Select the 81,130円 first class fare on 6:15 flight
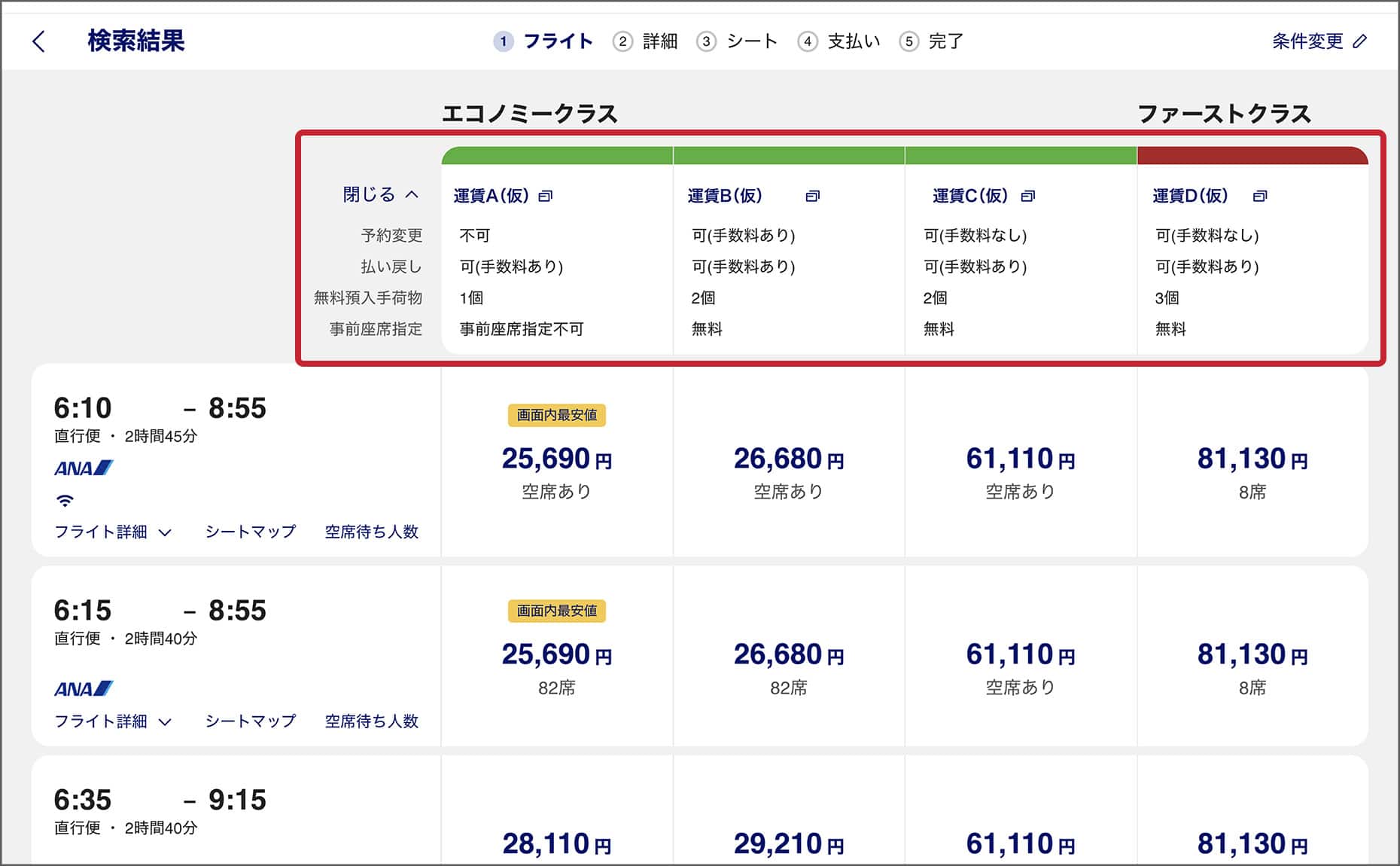1400x866 pixels. [1252, 655]
